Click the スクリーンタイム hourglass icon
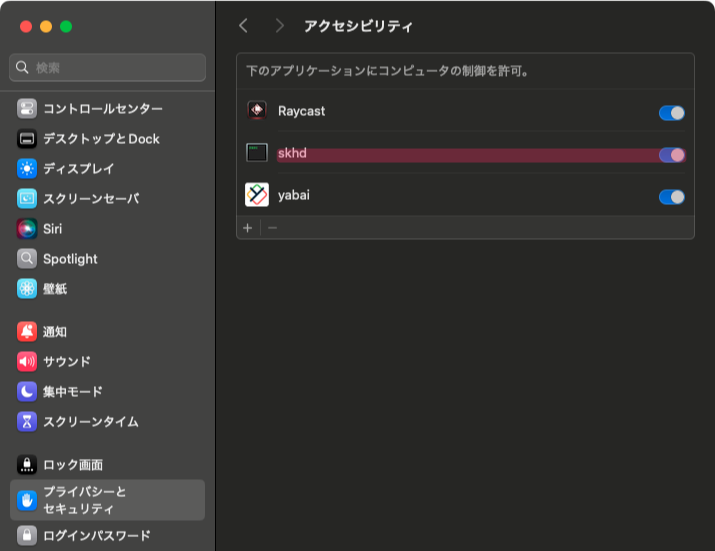715x551 pixels. click(27, 421)
